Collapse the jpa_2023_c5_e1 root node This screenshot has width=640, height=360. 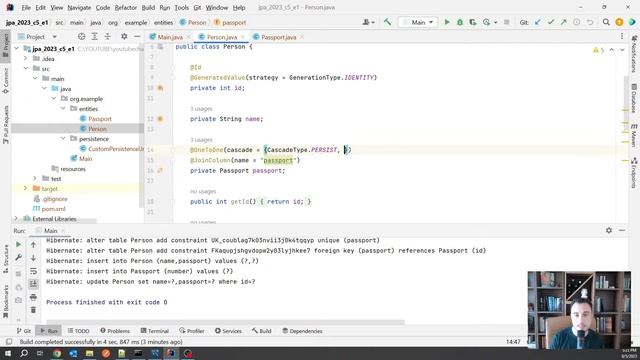coord(17,49)
